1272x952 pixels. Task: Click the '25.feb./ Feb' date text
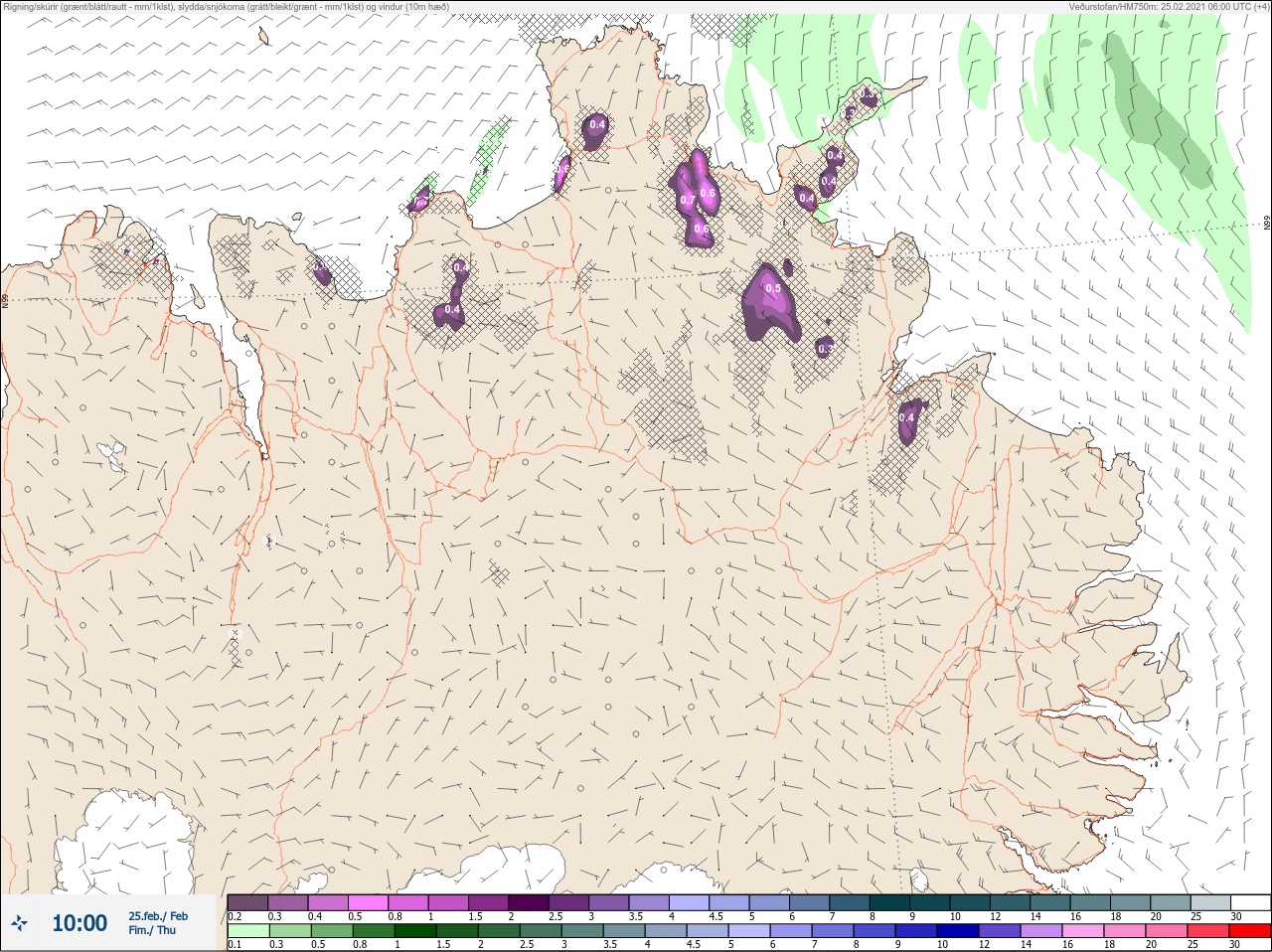158,915
